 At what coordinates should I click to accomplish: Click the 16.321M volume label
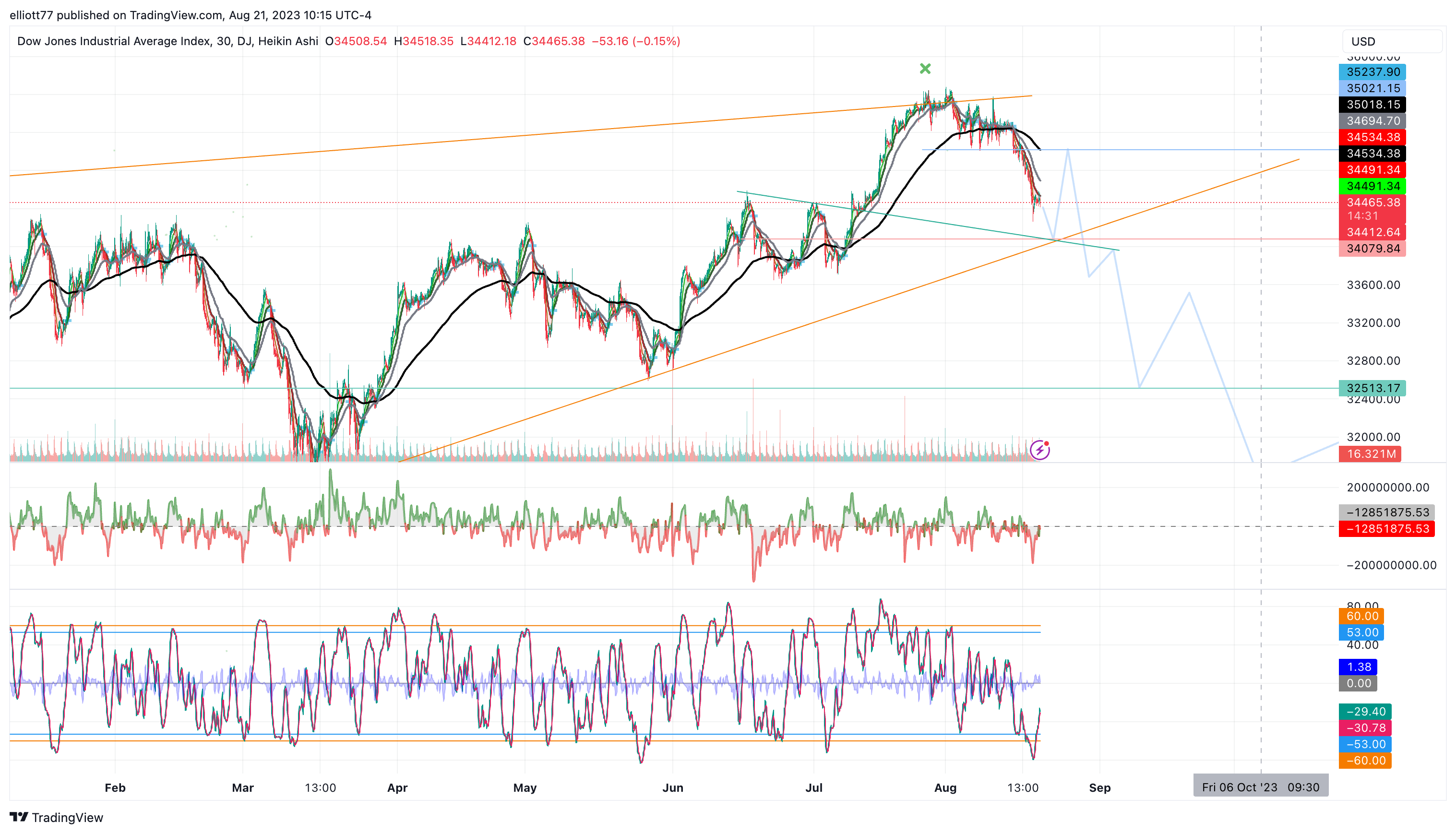tap(1370, 453)
